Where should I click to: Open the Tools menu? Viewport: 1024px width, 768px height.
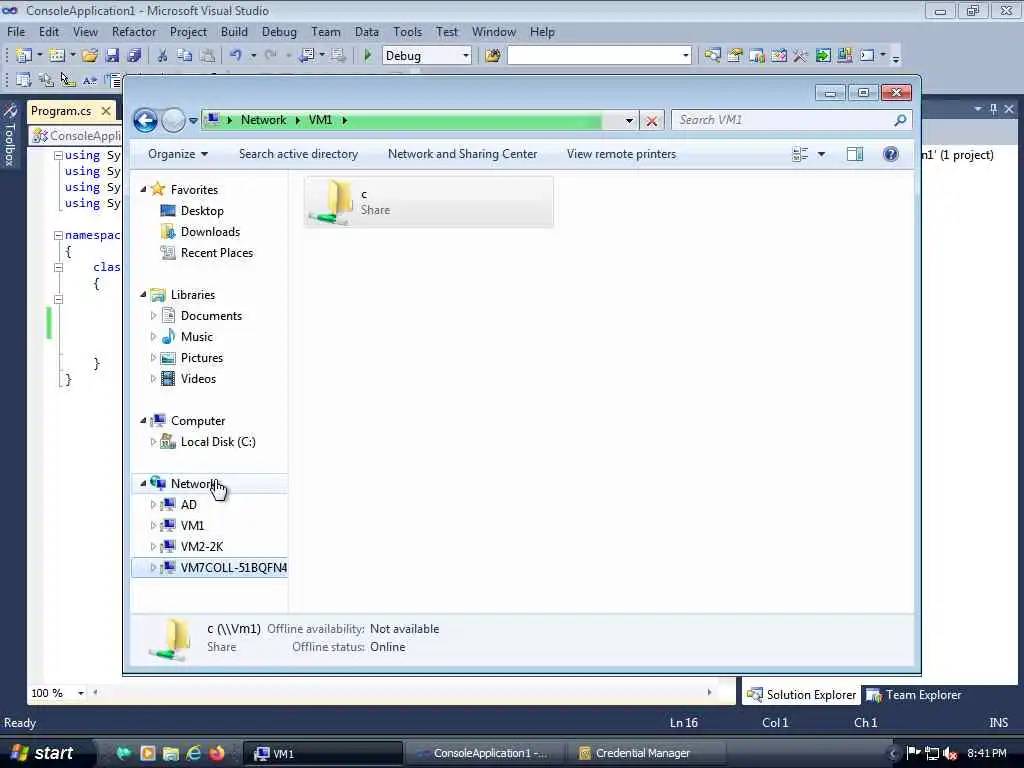408,32
